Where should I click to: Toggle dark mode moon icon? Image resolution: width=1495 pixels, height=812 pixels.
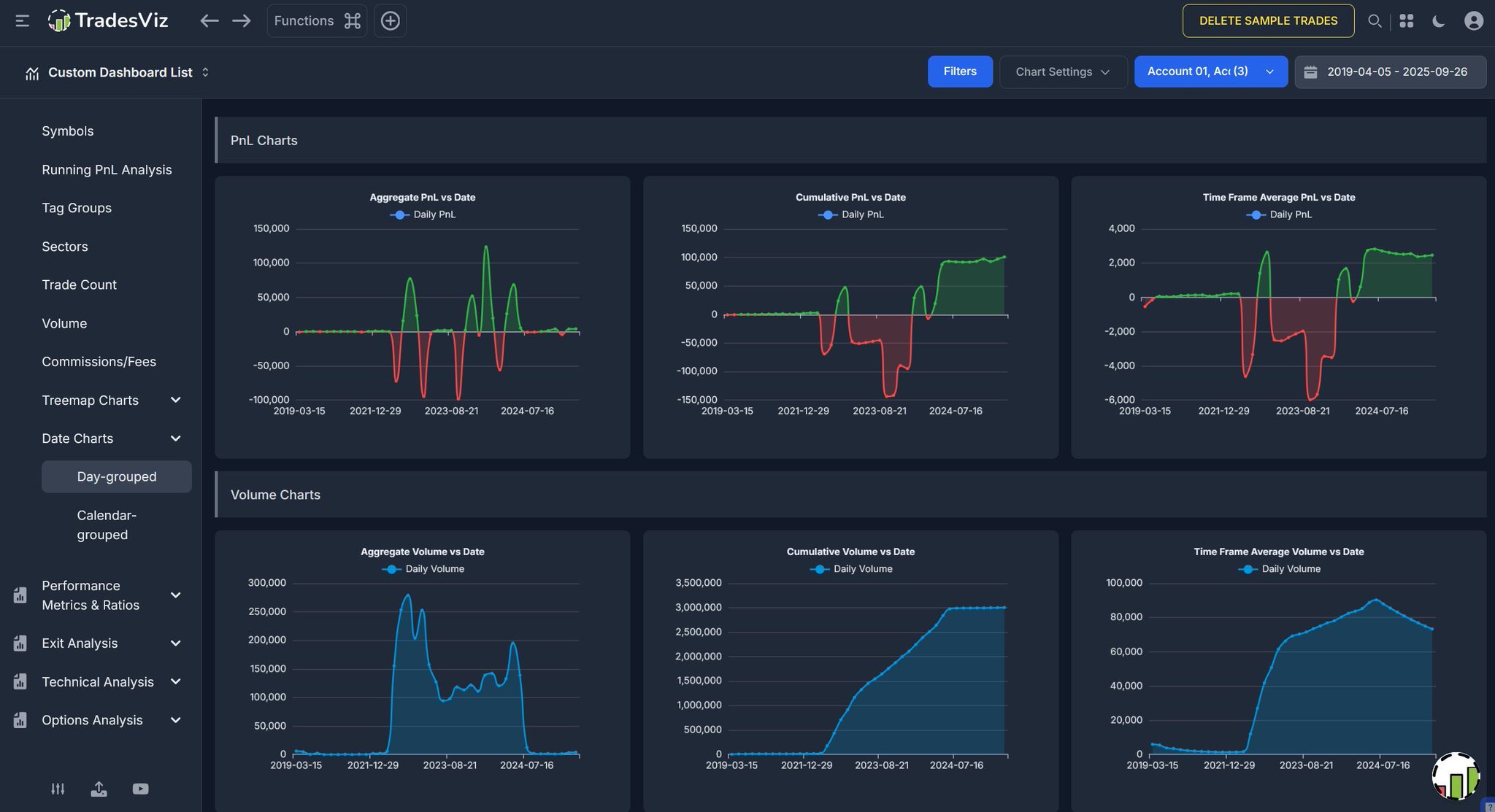(1438, 21)
